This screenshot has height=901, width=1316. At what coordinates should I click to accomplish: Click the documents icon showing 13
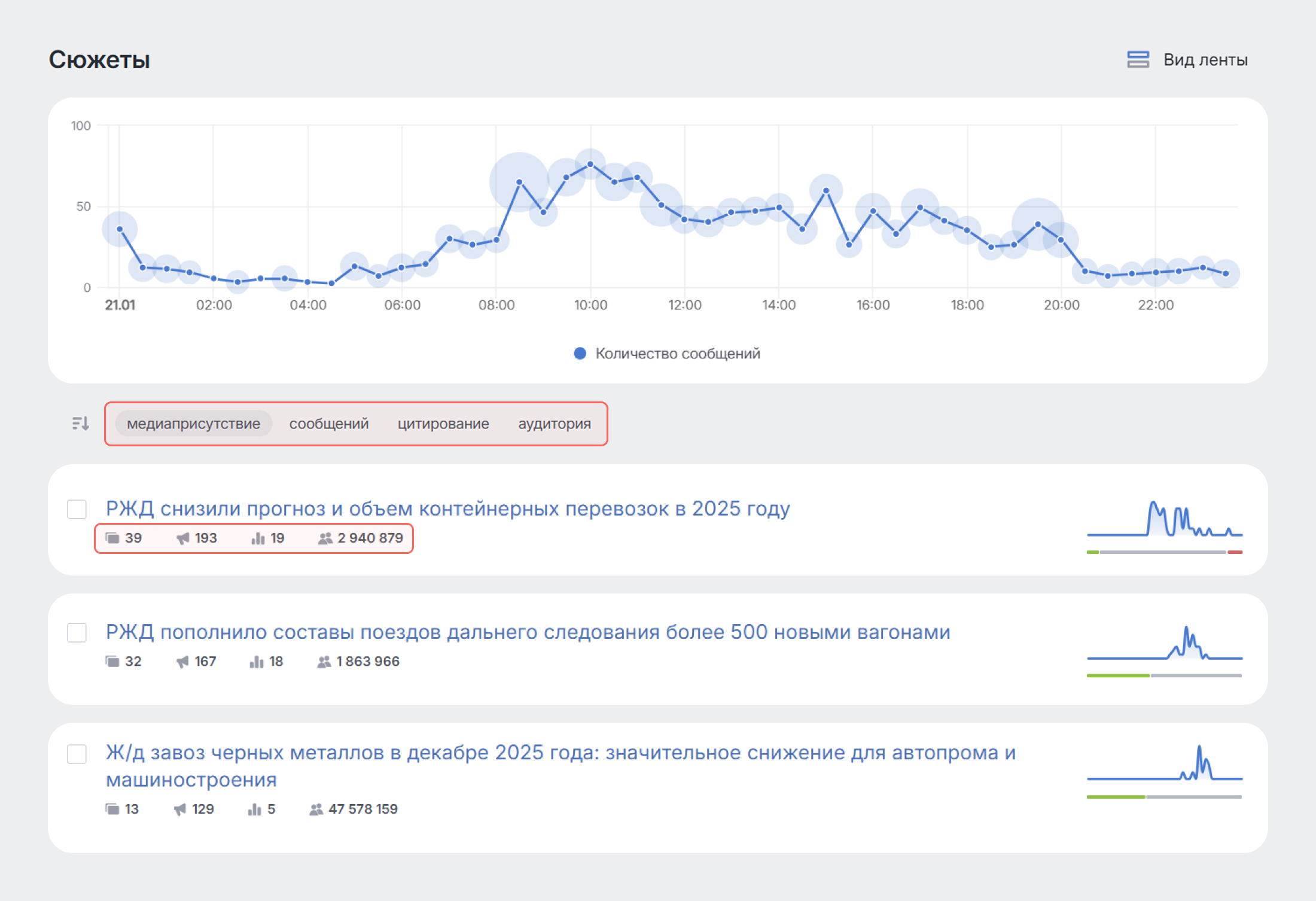pyautogui.click(x=112, y=809)
